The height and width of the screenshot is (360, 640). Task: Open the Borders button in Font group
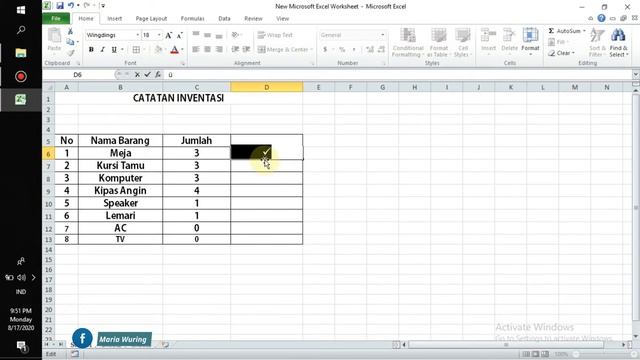point(136,49)
